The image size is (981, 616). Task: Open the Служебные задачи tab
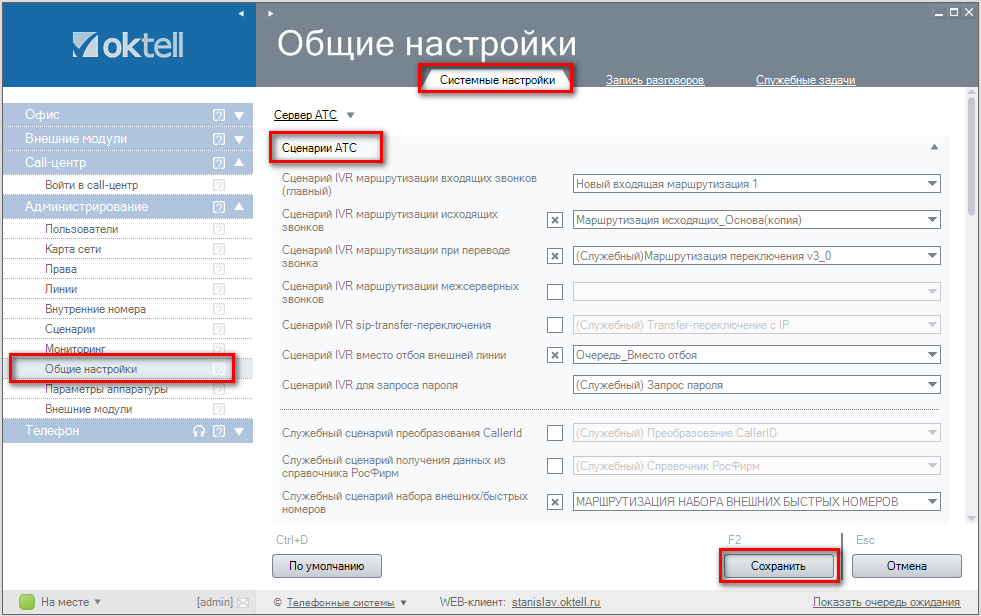[805, 80]
